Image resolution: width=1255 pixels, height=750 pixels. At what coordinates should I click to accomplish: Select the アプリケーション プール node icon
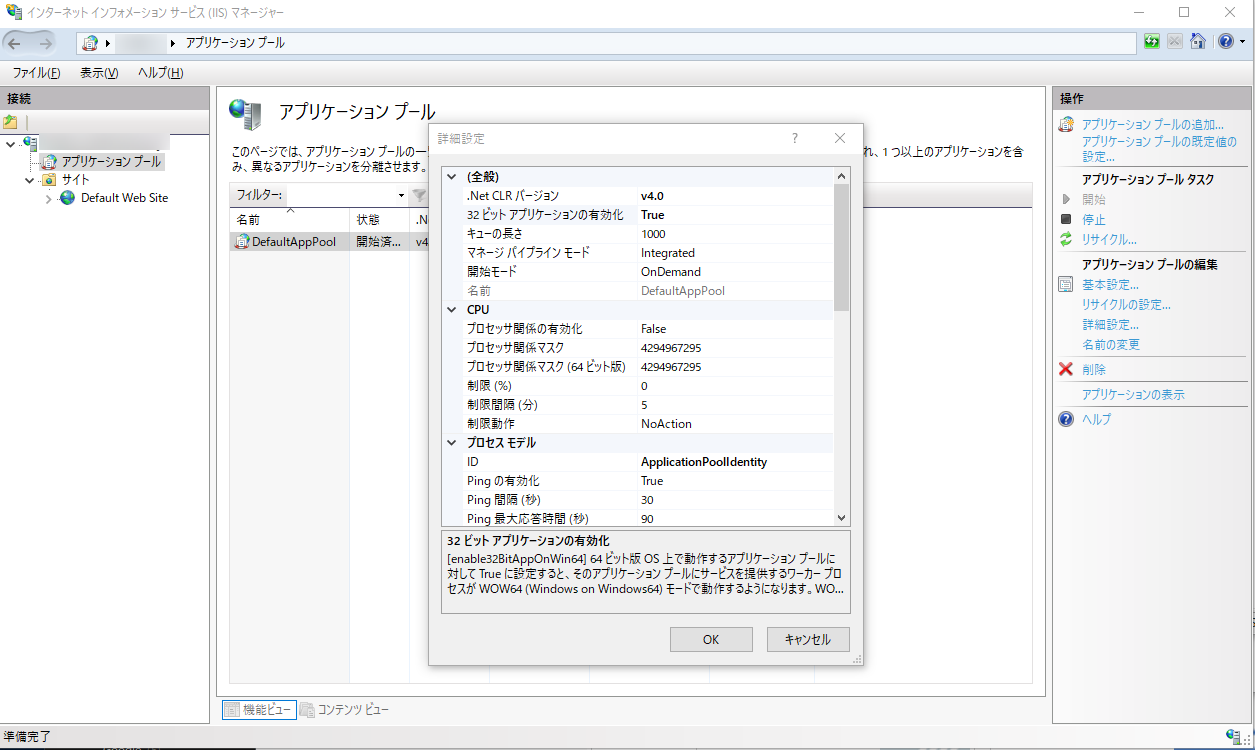(48, 160)
